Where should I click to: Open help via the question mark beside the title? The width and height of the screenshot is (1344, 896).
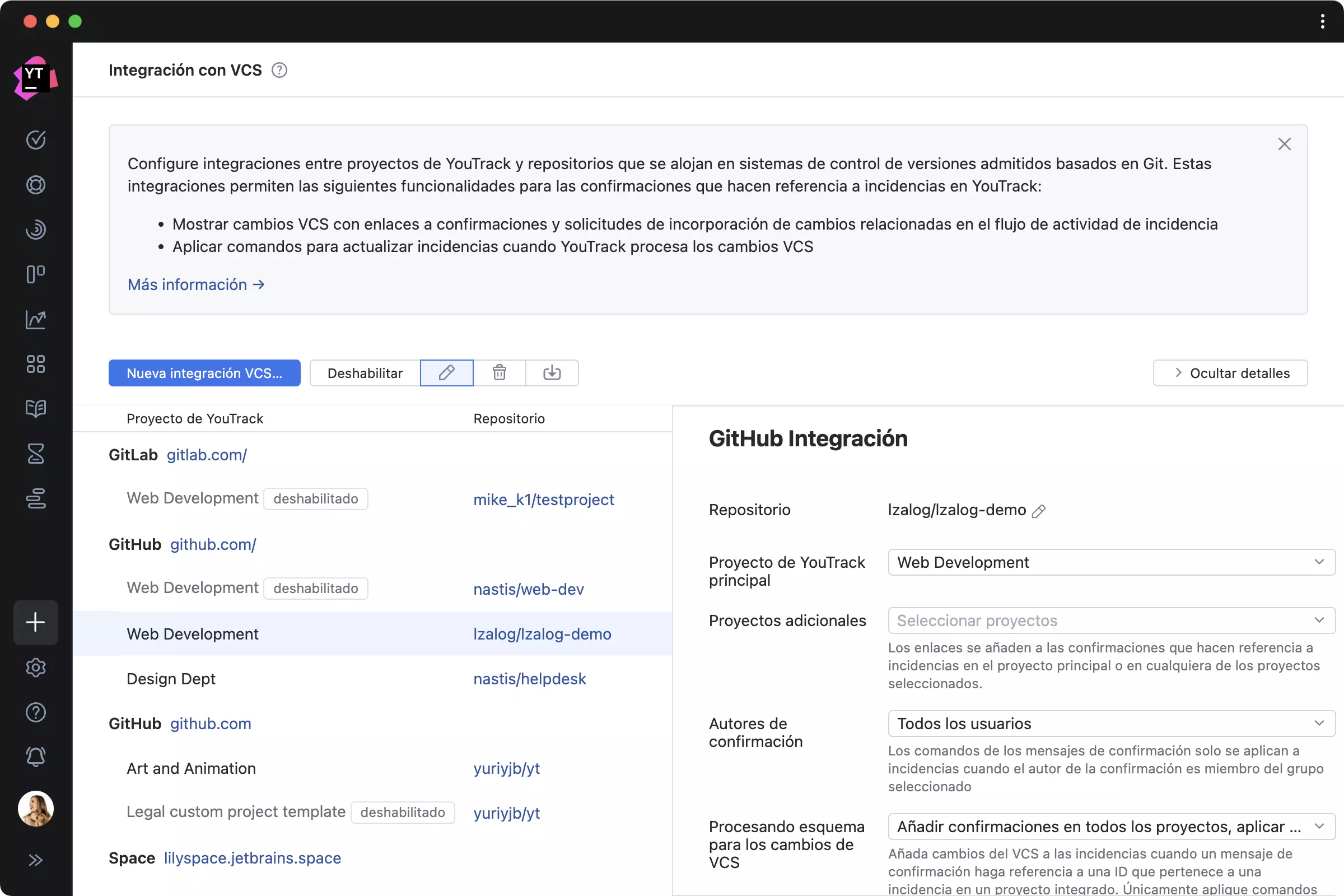279,69
